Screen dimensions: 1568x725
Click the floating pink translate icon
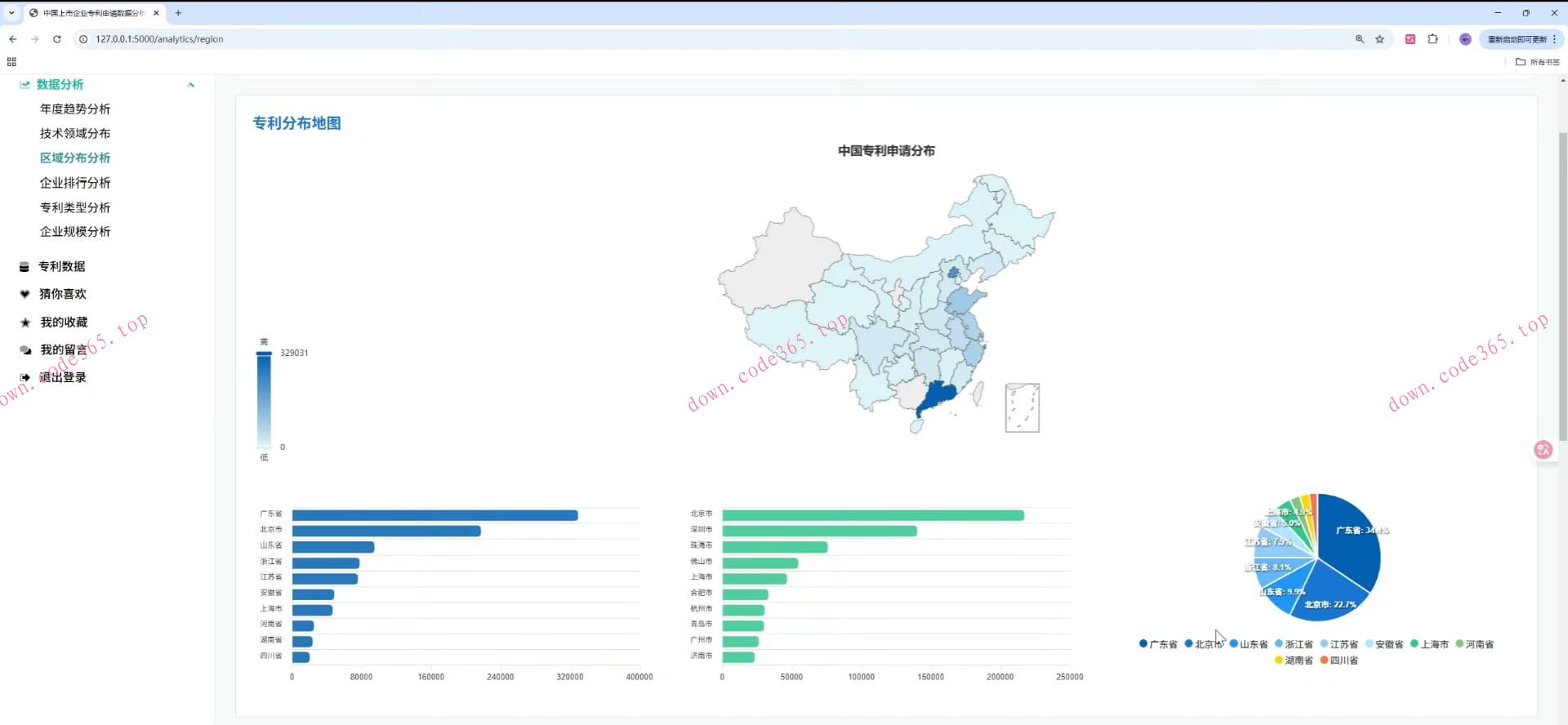[1543, 450]
